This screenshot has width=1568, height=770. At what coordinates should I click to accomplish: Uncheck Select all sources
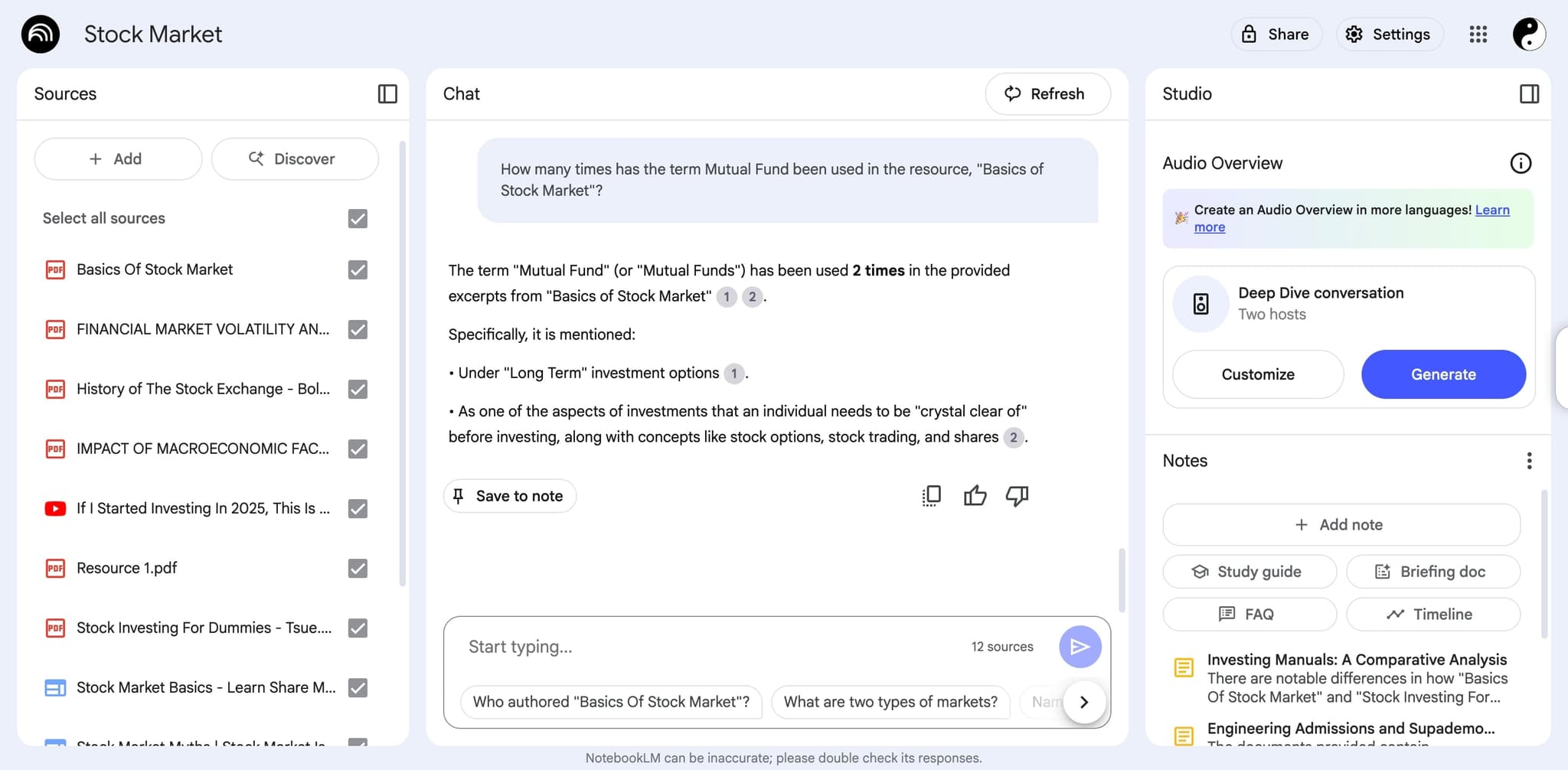pos(357,218)
